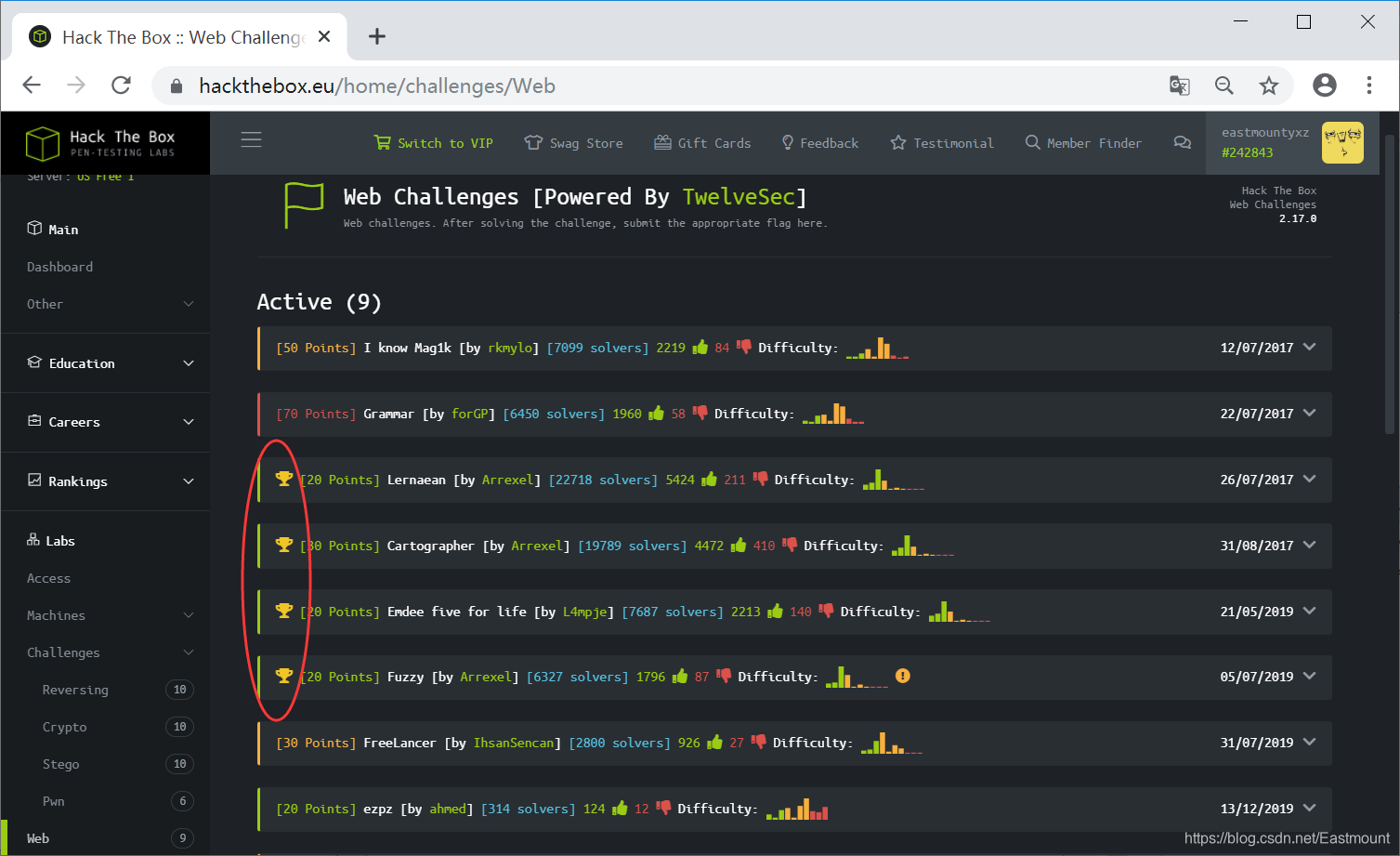Screen dimensions: 1400x856
Task: Click the Switch to VIP cart link
Action: pos(433,143)
